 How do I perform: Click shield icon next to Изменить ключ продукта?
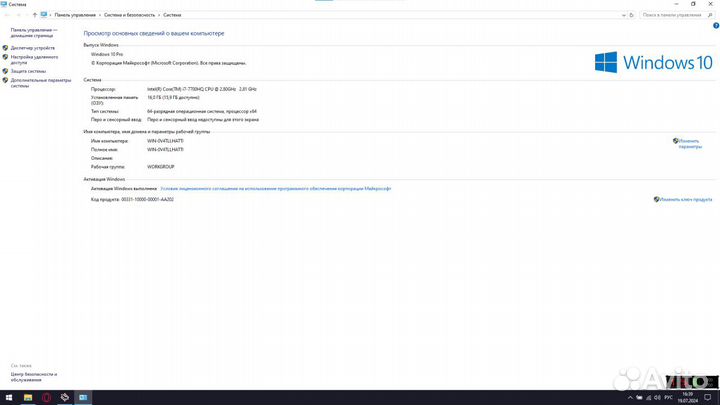click(x=656, y=199)
